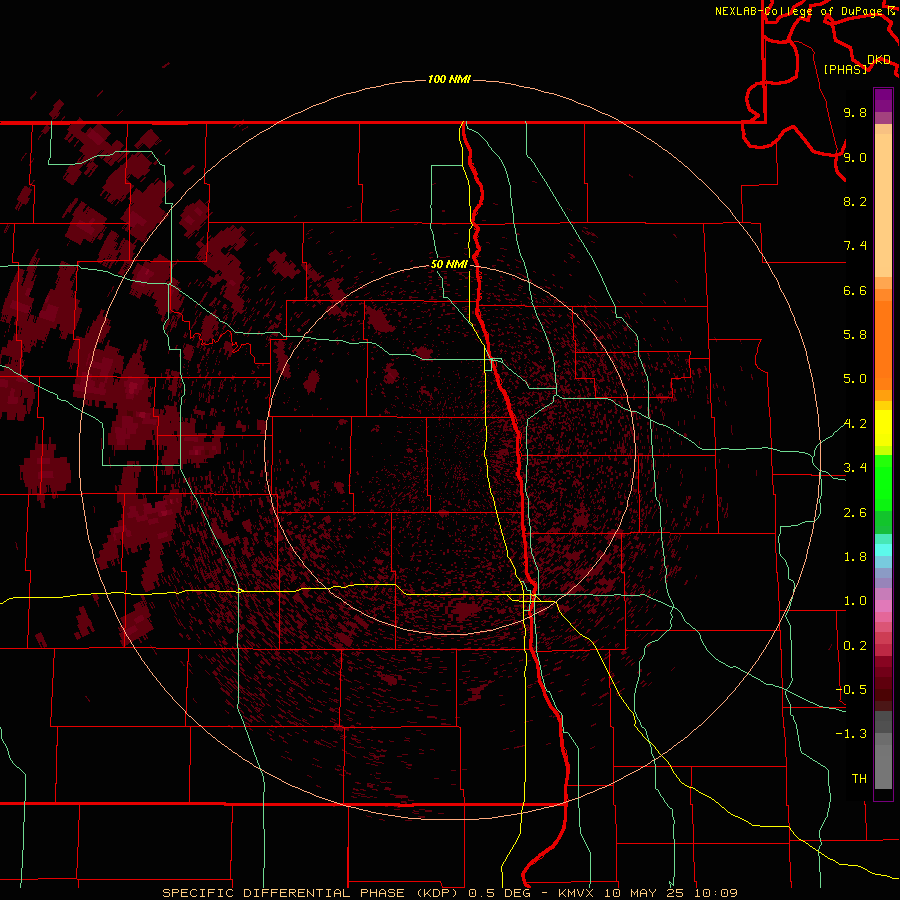The image size is (900, 900).
Task: Click the cyan segment of the color bar
Action: (x=883, y=550)
